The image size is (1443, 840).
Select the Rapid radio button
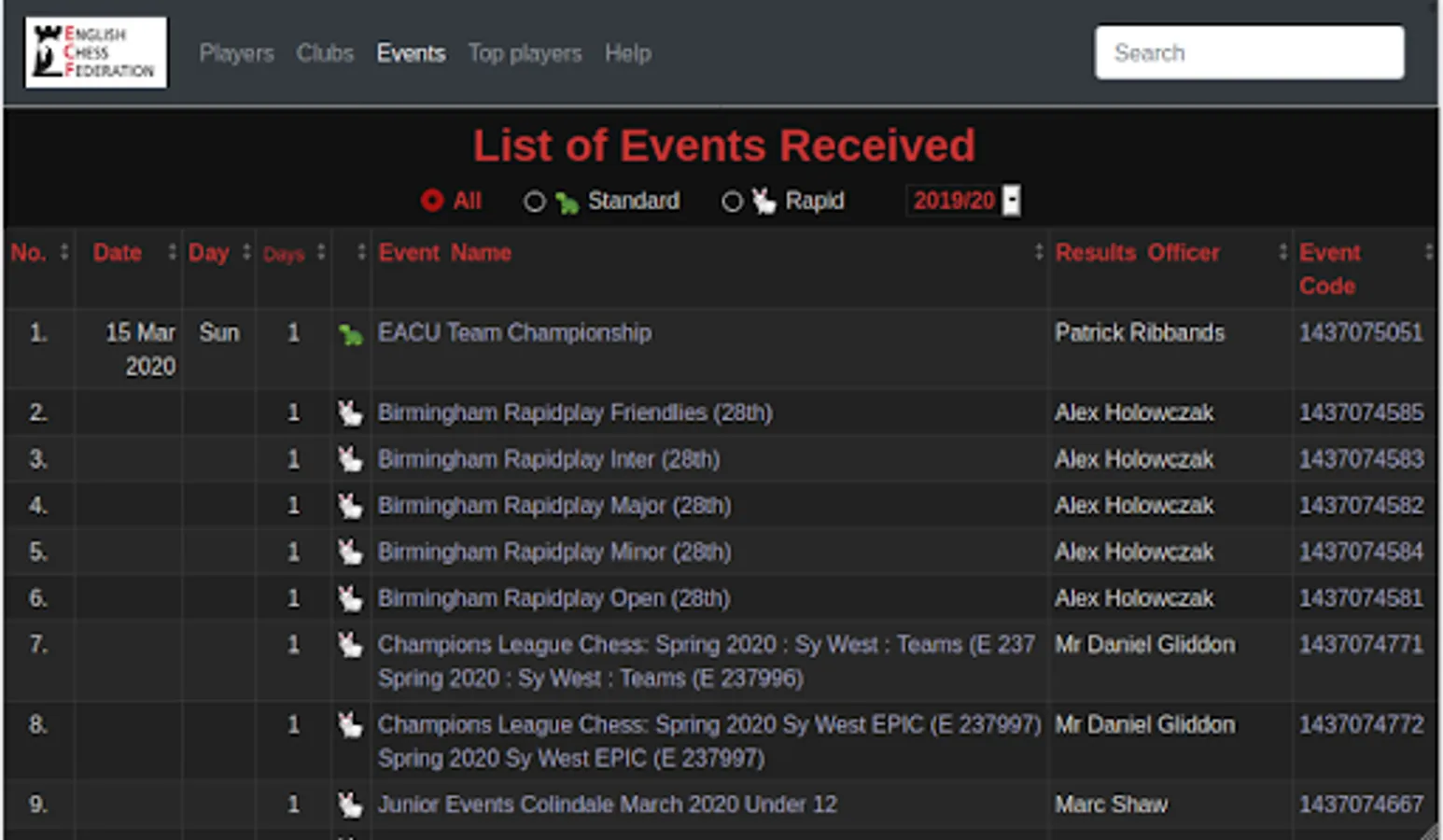click(x=733, y=202)
